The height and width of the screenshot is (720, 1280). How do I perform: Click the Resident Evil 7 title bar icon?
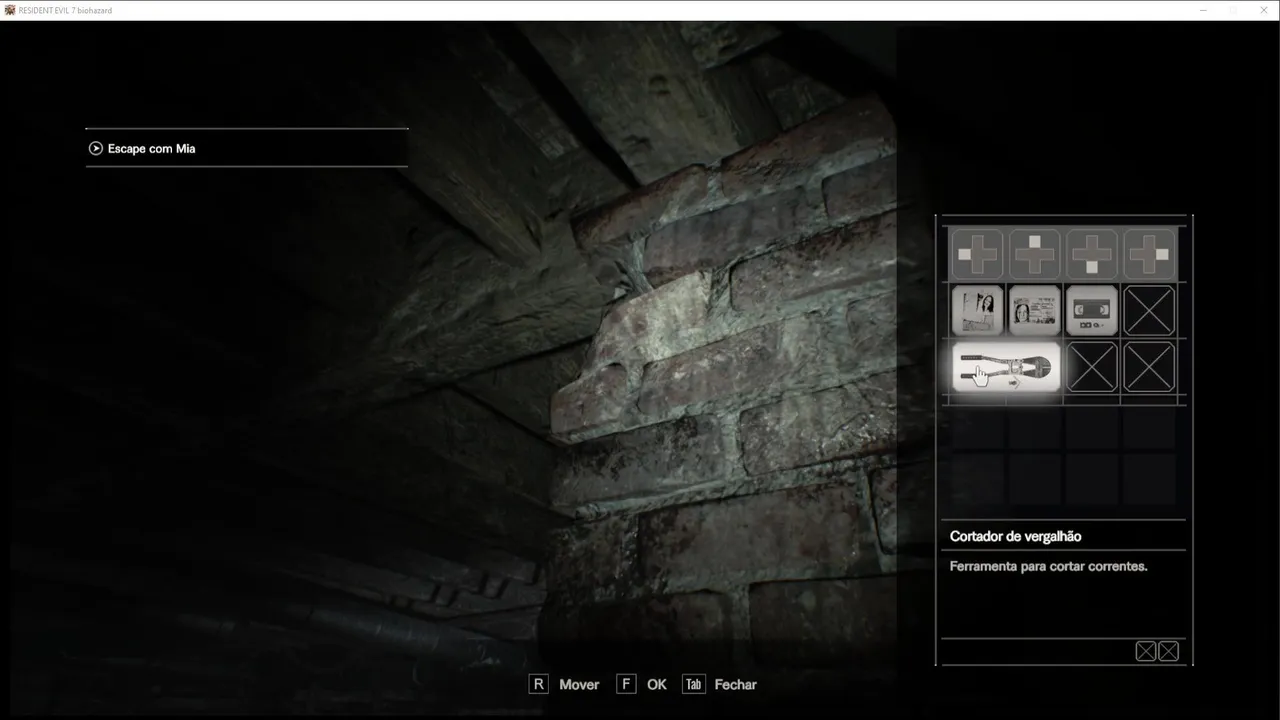pyautogui.click(x=10, y=10)
